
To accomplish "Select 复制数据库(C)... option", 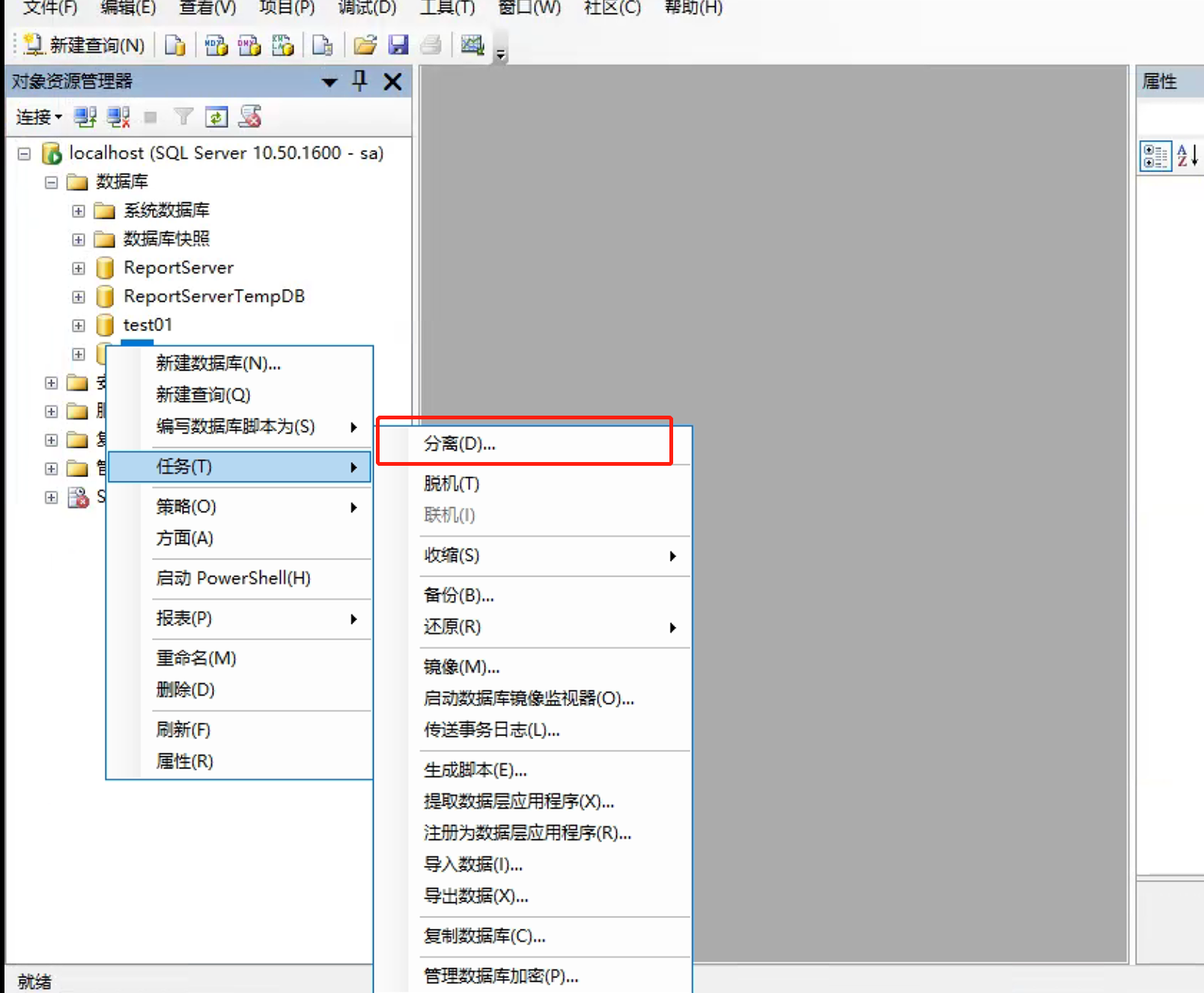I will pyautogui.click(x=533, y=936).
